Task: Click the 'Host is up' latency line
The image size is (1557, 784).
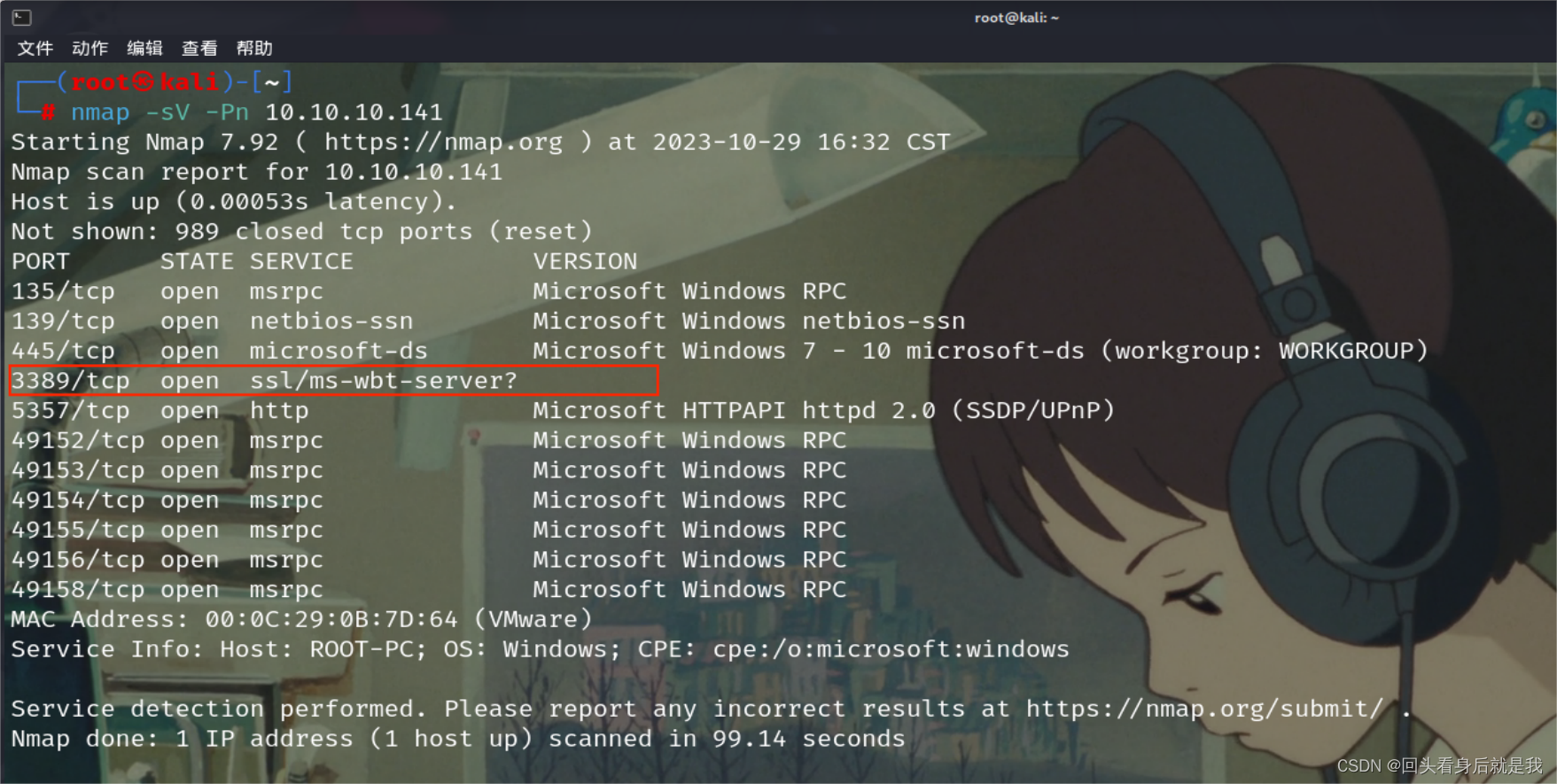Action: (x=233, y=202)
